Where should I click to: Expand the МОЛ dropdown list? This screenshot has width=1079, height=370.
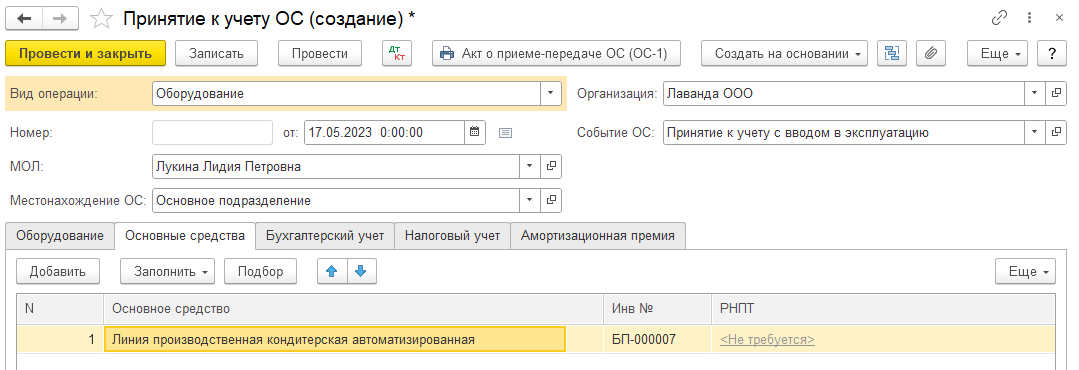(529, 166)
